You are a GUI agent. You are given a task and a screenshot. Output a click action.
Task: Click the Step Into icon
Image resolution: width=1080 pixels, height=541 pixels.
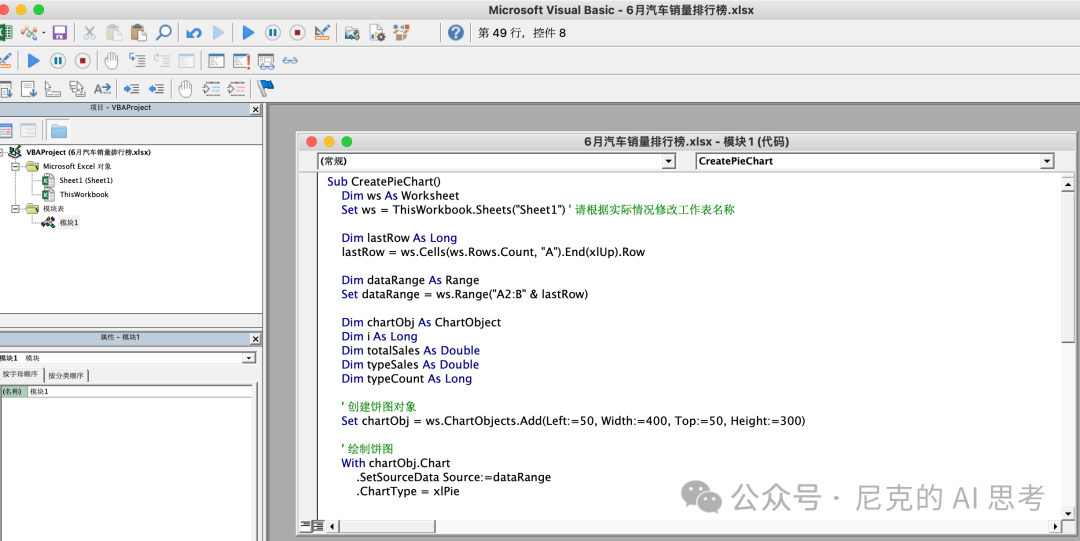(x=137, y=61)
